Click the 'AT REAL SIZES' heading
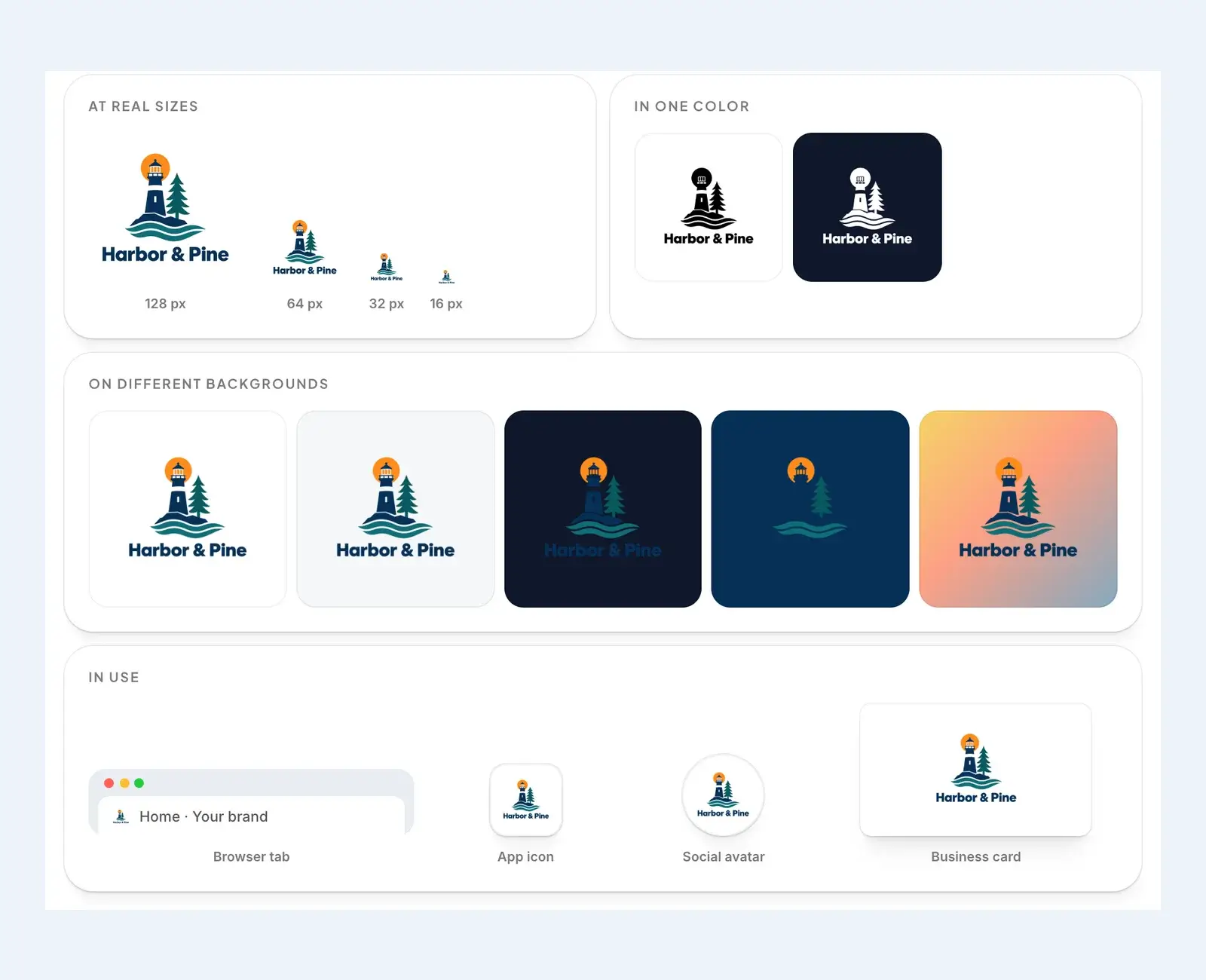The image size is (1206, 980). point(143,106)
